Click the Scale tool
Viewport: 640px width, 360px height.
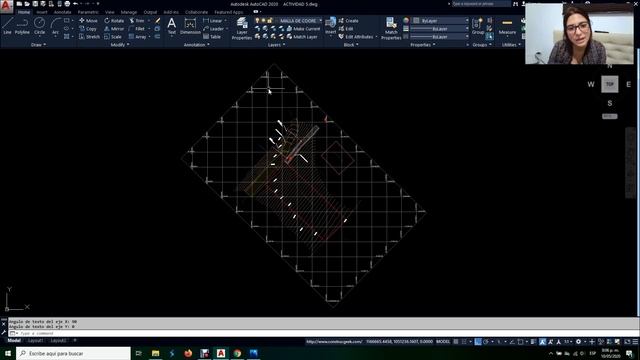tap(113, 37)
